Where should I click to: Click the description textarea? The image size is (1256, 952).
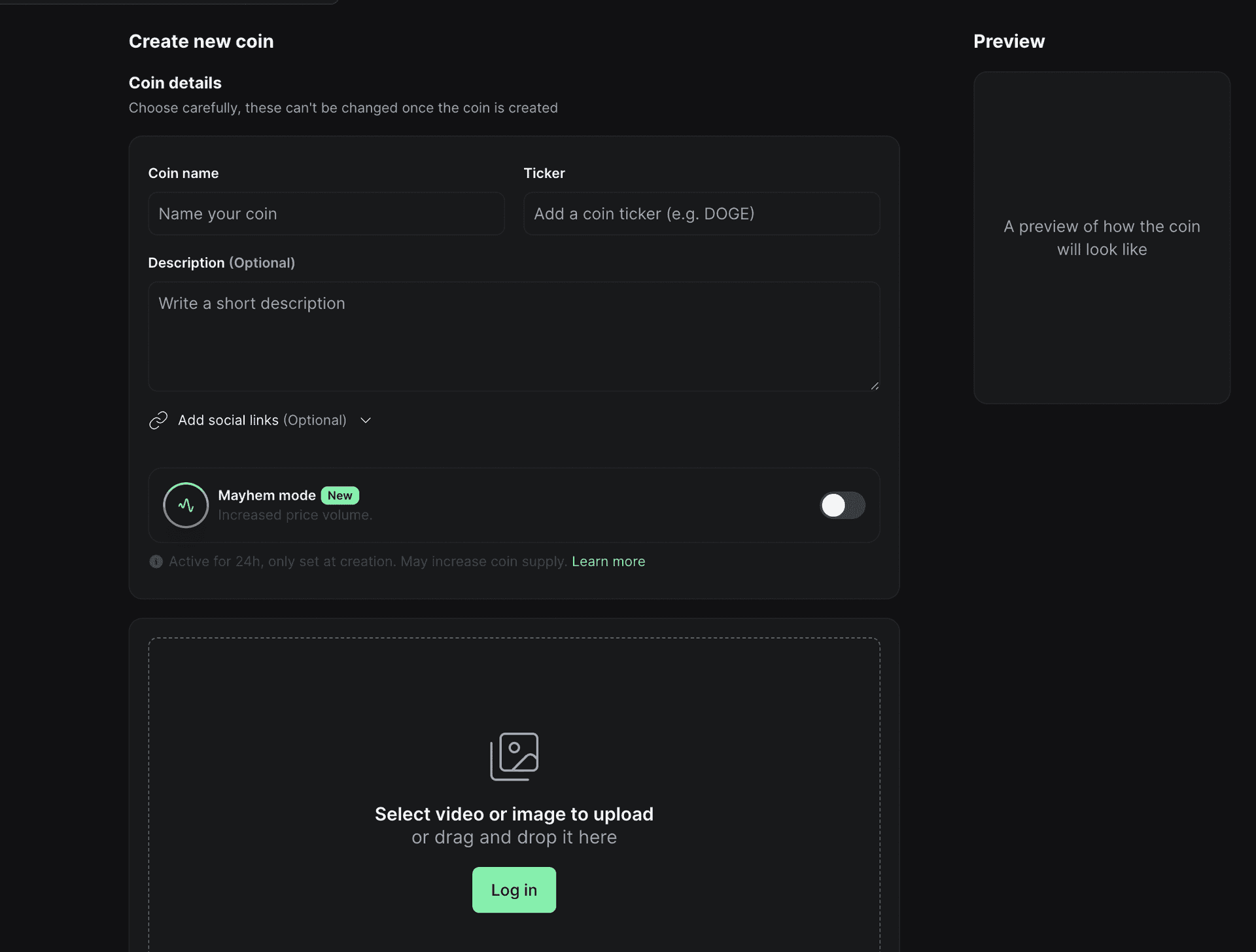pyautogui.click(x=514, y=336)
